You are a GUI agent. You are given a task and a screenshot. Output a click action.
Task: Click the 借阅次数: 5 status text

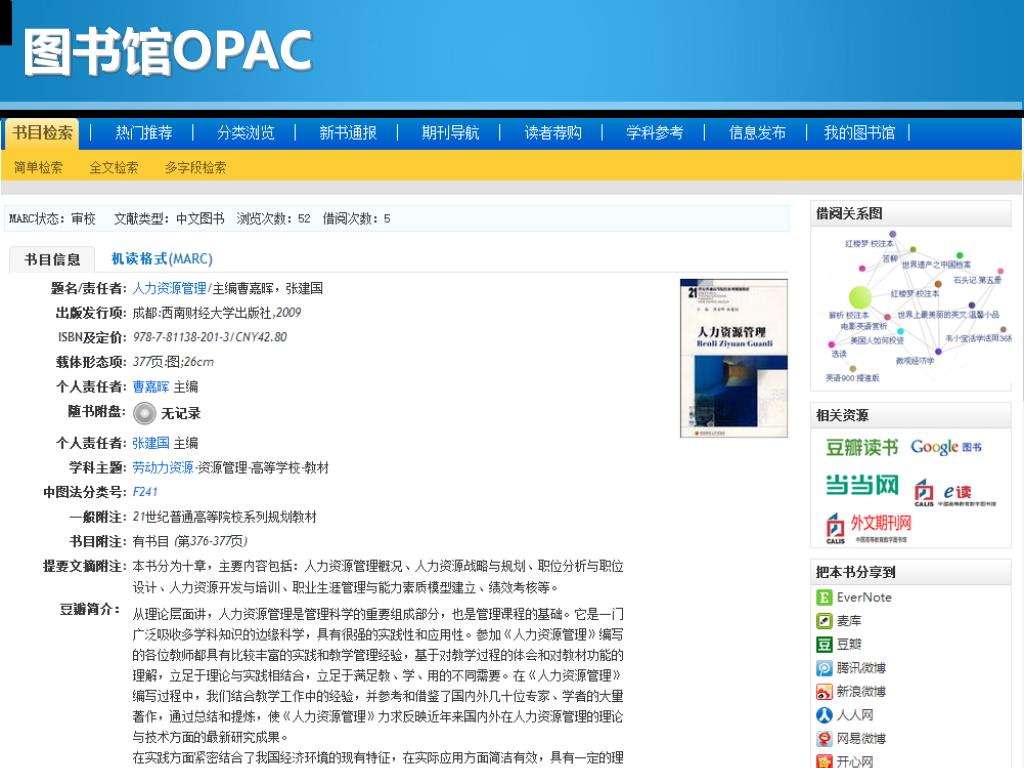pyautogui.click(x=357, y=219)
